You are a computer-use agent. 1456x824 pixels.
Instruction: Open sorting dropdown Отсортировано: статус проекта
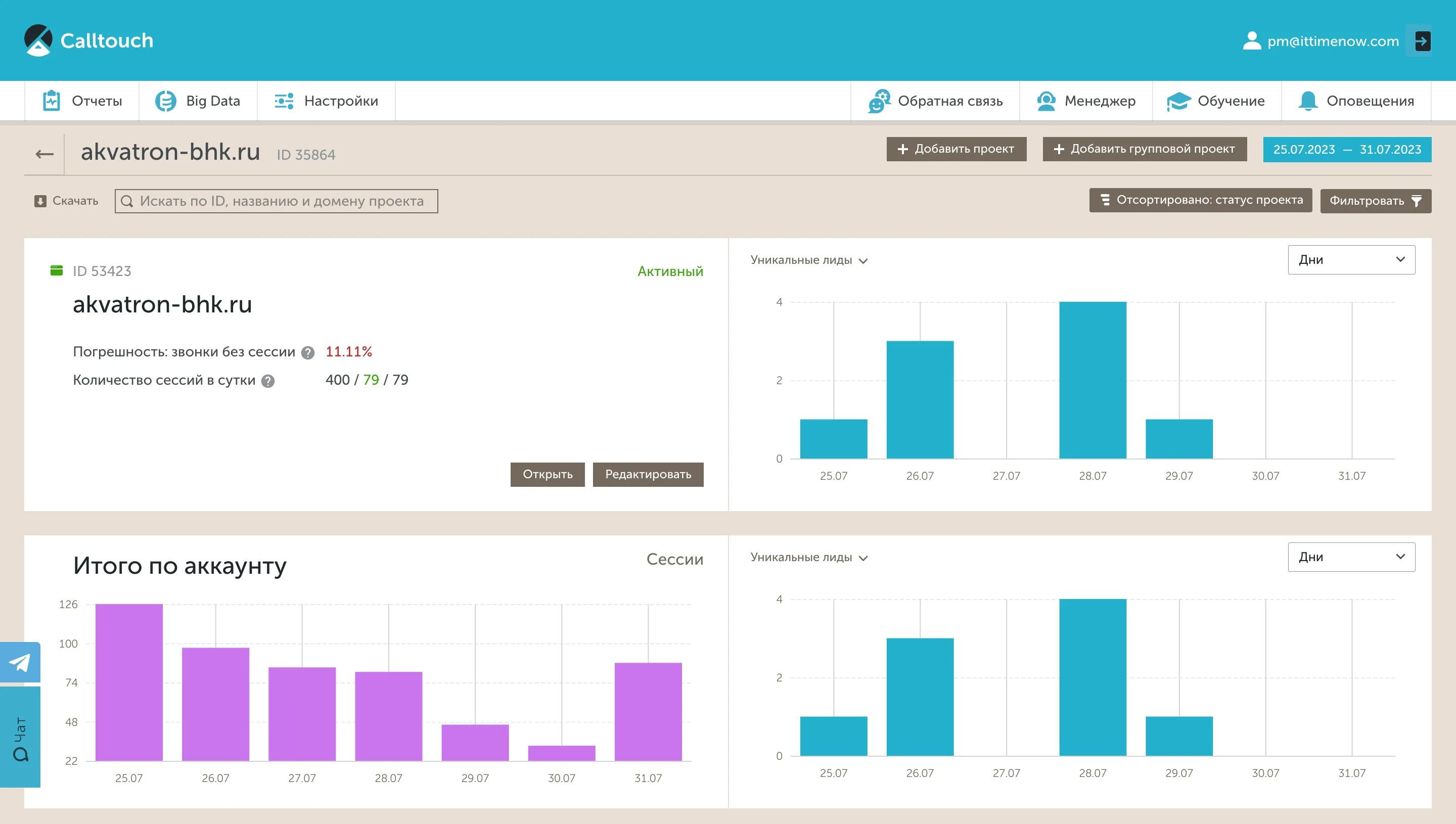click(1200, 200)
